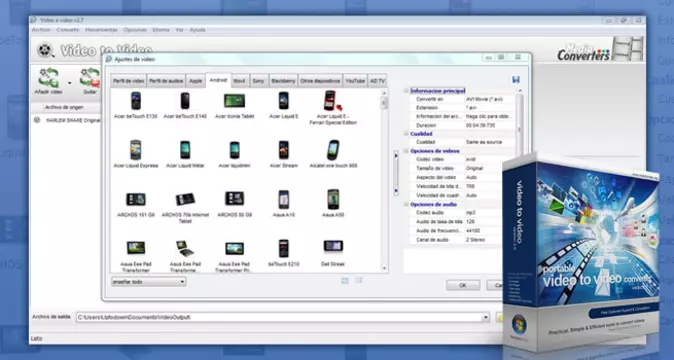Click the '44100' audio frequency value
Image resolution: width=674 pixels, height=360 pixels.
pyautogui.click(x=473, y=231)
